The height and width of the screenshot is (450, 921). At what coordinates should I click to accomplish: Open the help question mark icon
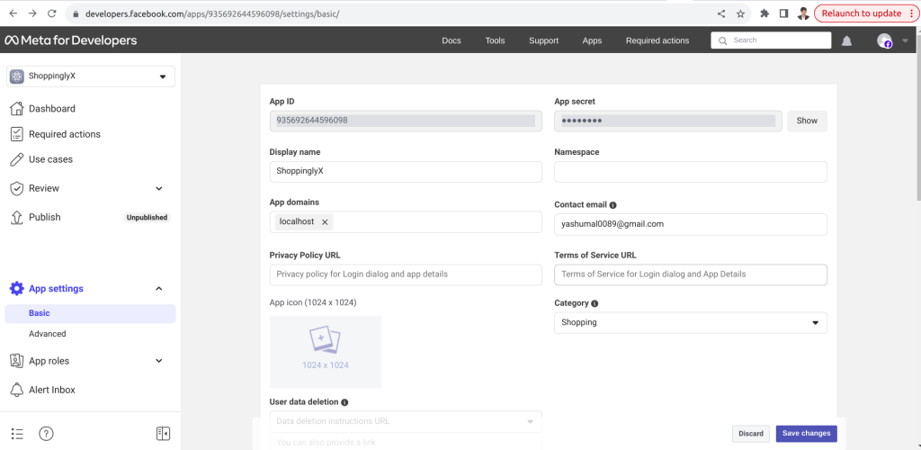[x=46, y=434]
